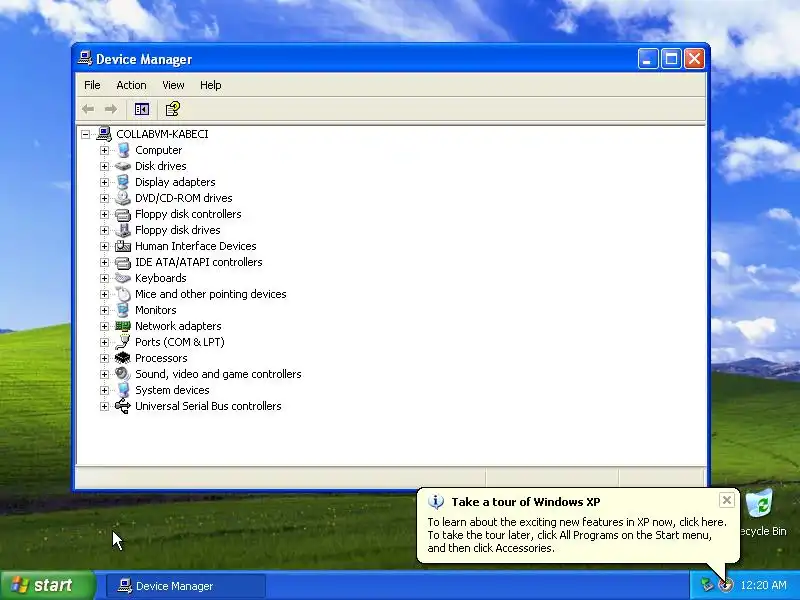Click the Sound, video and game controllers icon
Image resolution: width=800 pixels, height=600 pixels.
click(x=123, y=374)
